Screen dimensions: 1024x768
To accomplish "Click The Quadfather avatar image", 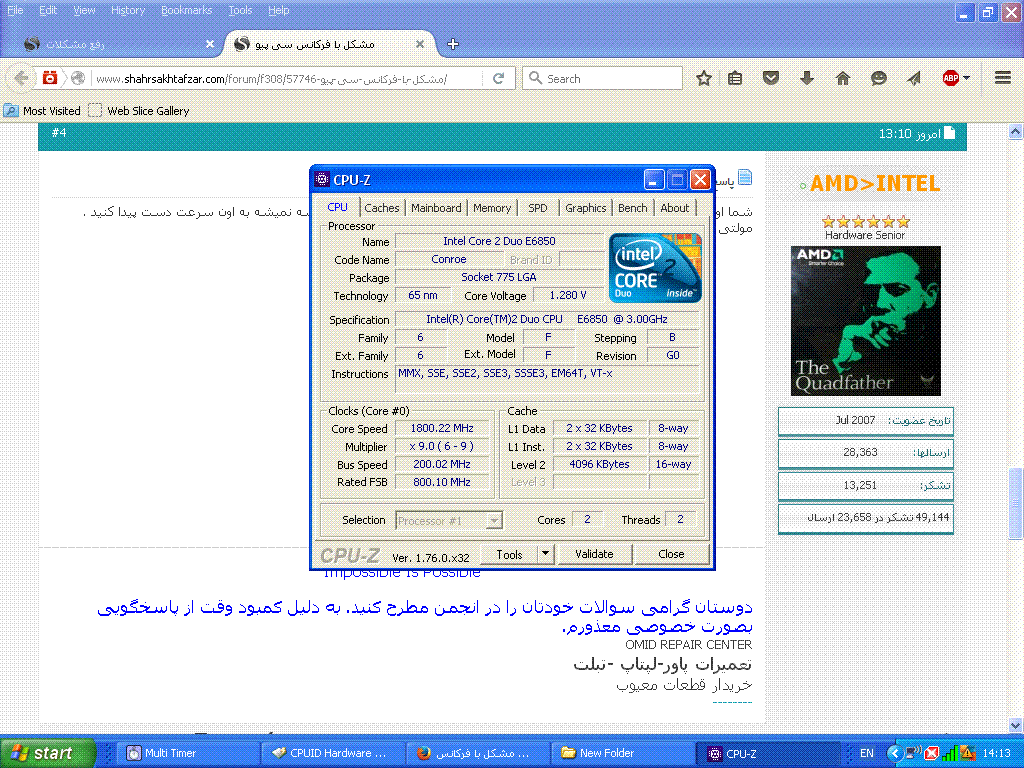I will click(866, 320).
